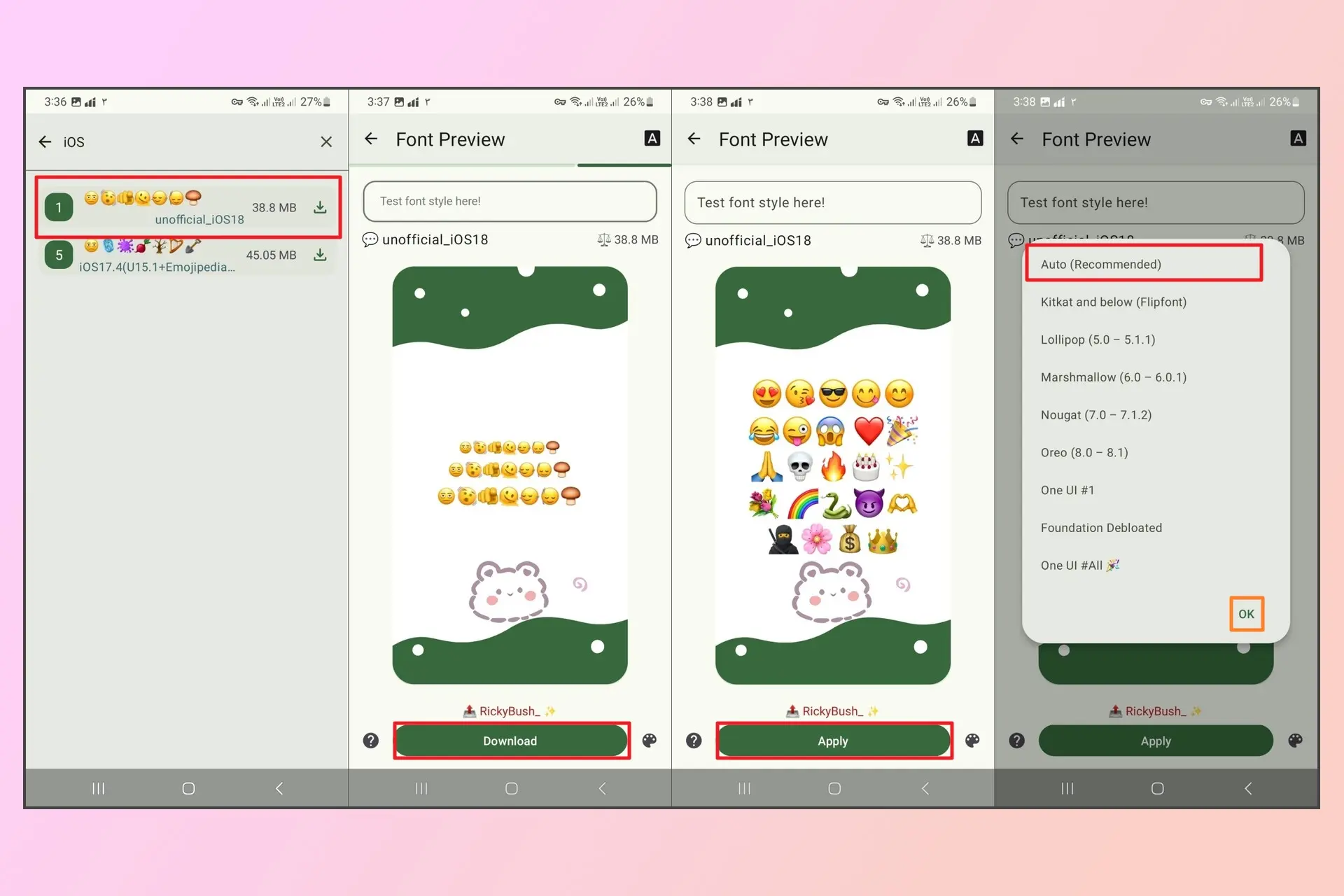The height and width of the screenshot is (896, 1344).
Task: Go back in the fourth Font Preview screen
Action: coord(1017,139)
